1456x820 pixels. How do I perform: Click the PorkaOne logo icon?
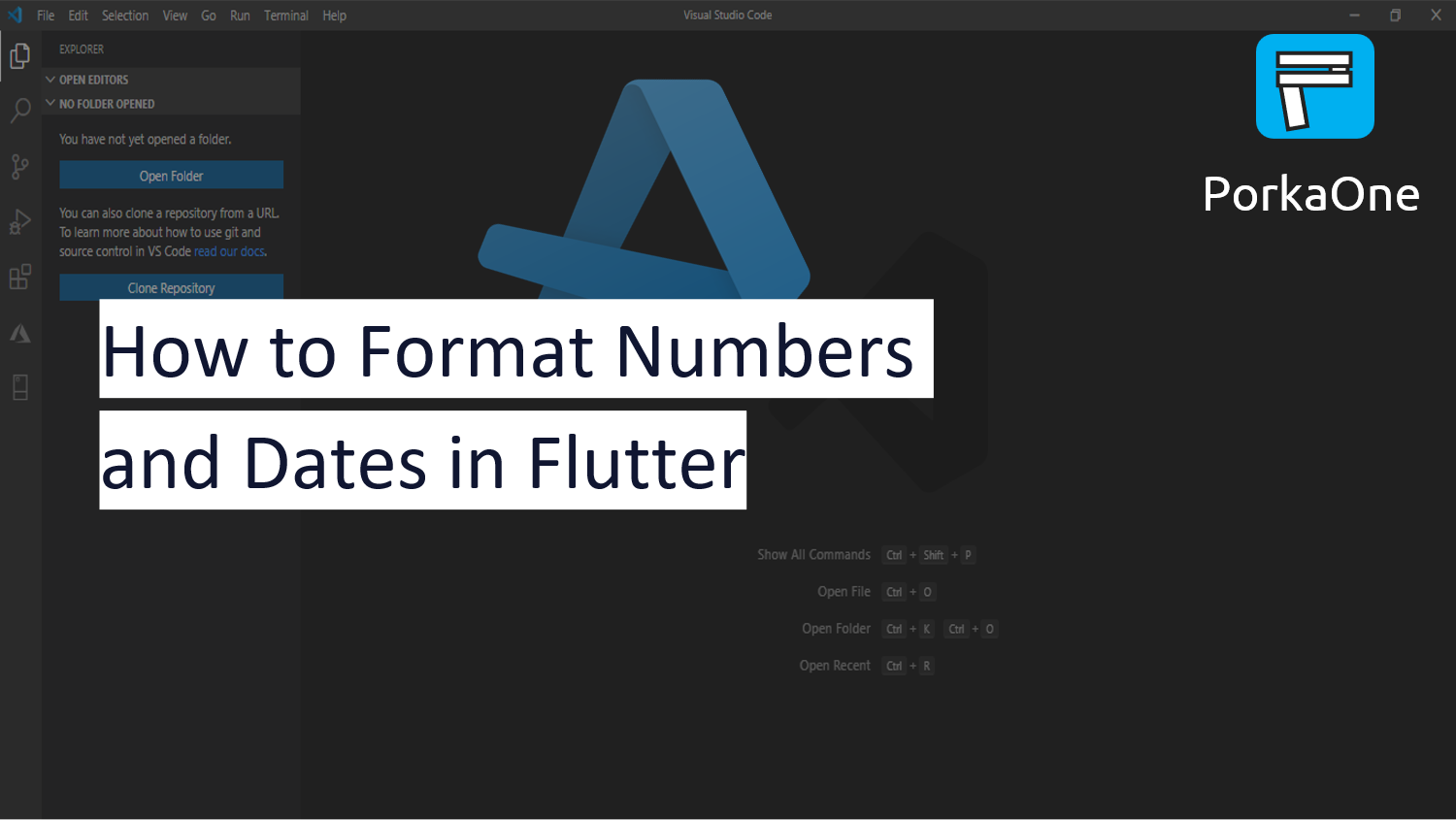pos(1314,86)
